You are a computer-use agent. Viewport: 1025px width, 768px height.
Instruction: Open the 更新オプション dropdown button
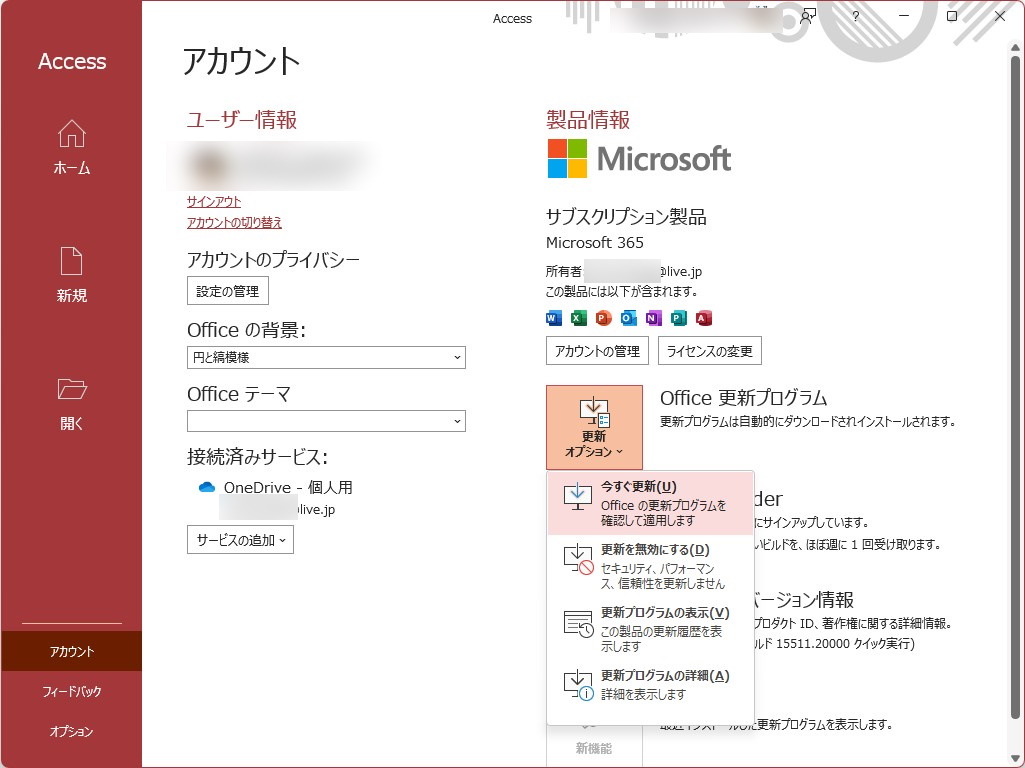tap(595, 428)
